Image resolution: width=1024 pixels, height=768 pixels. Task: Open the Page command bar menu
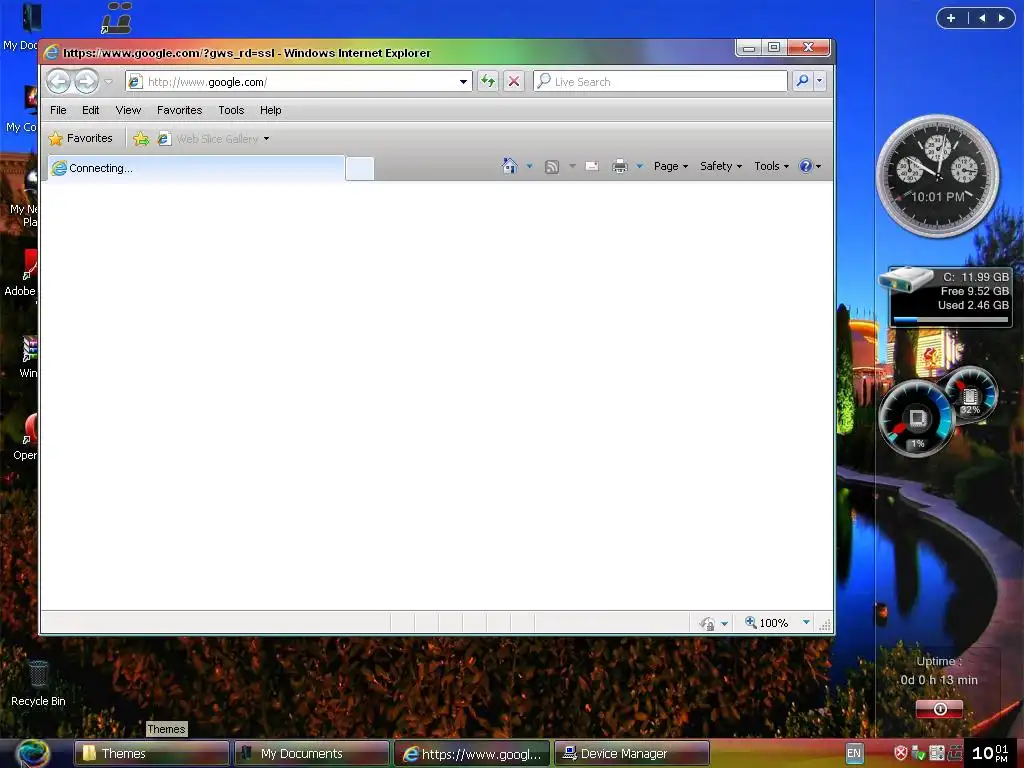[671, 167]
